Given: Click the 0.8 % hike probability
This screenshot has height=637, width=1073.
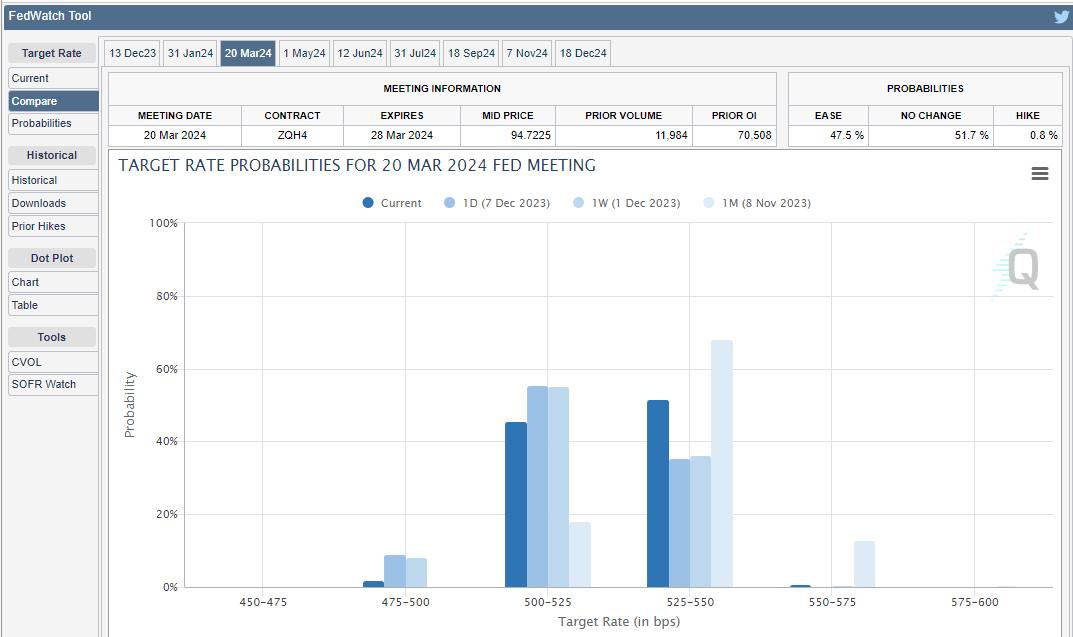Looking at the screenshot, I should (1044, 135).
